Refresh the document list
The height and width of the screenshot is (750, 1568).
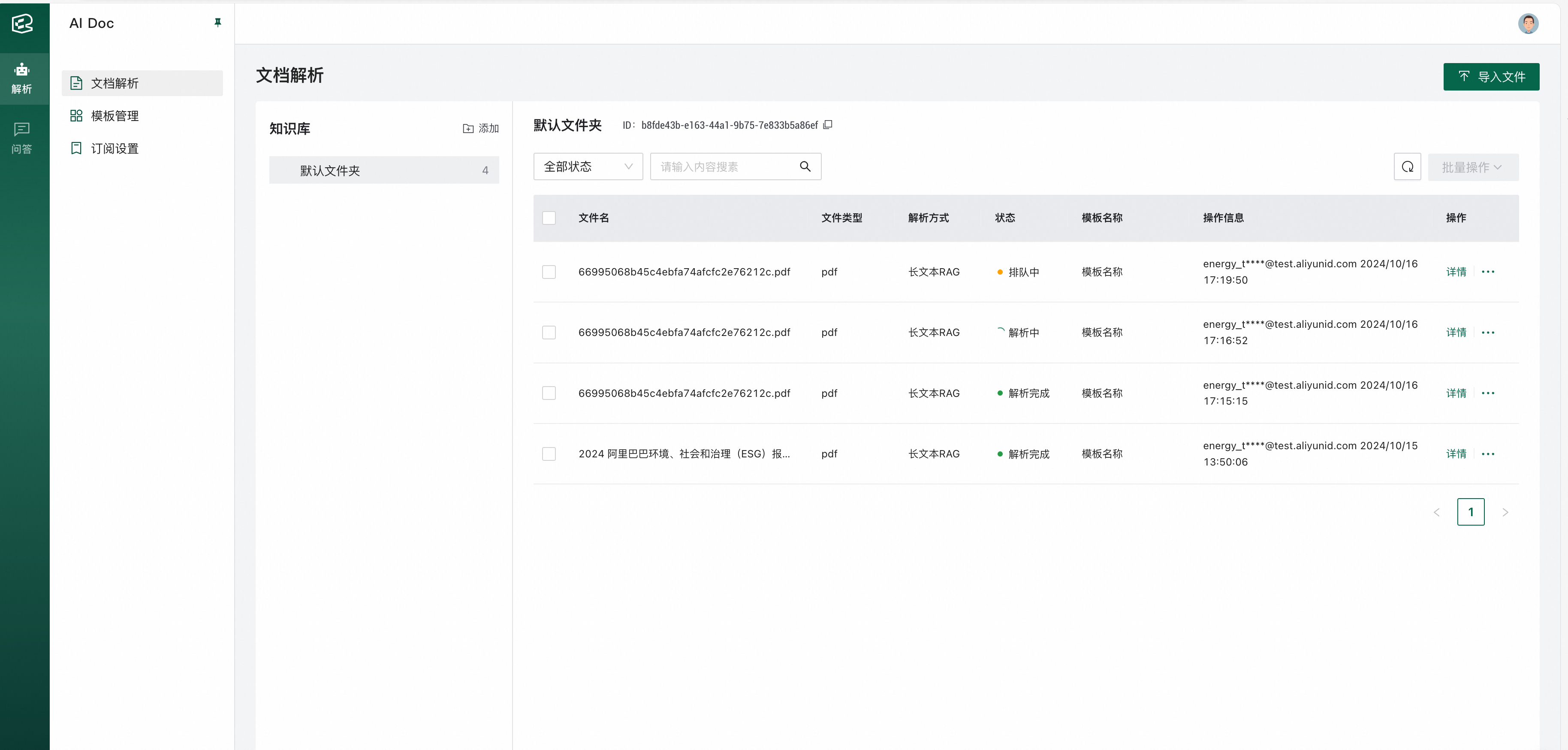pos(1407,167)
